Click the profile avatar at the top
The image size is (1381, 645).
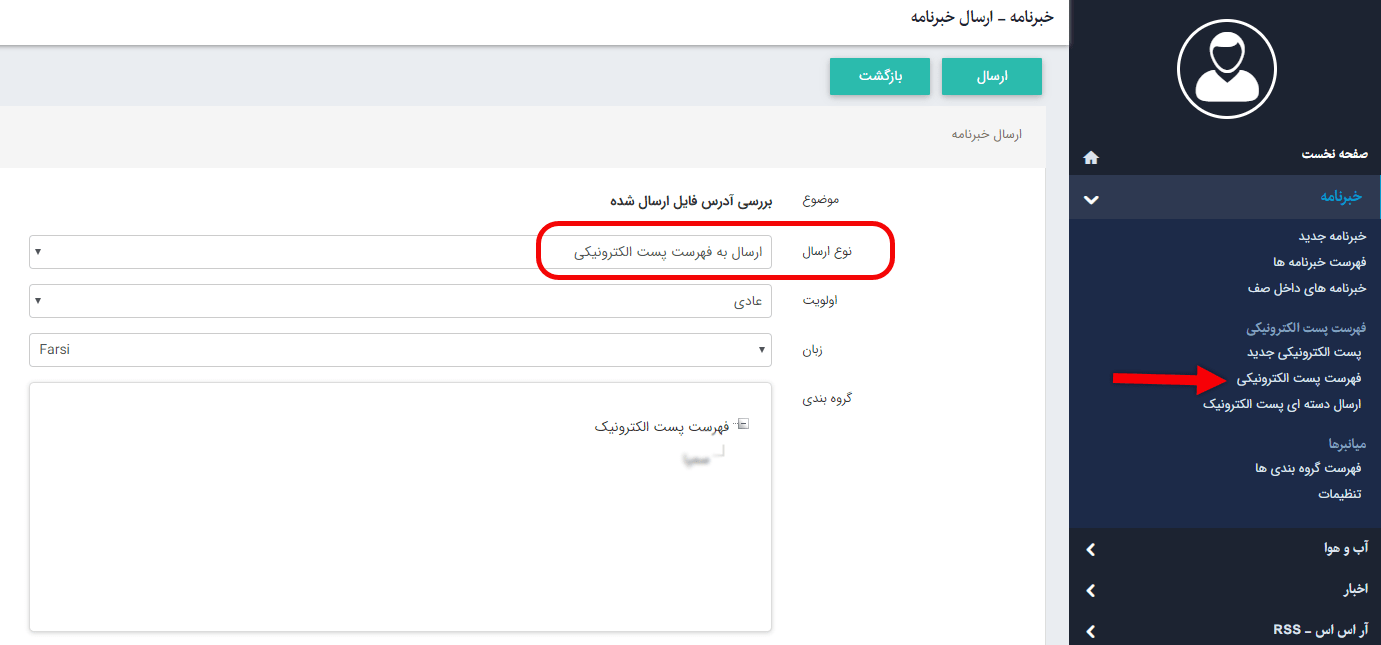[1227, 68]
